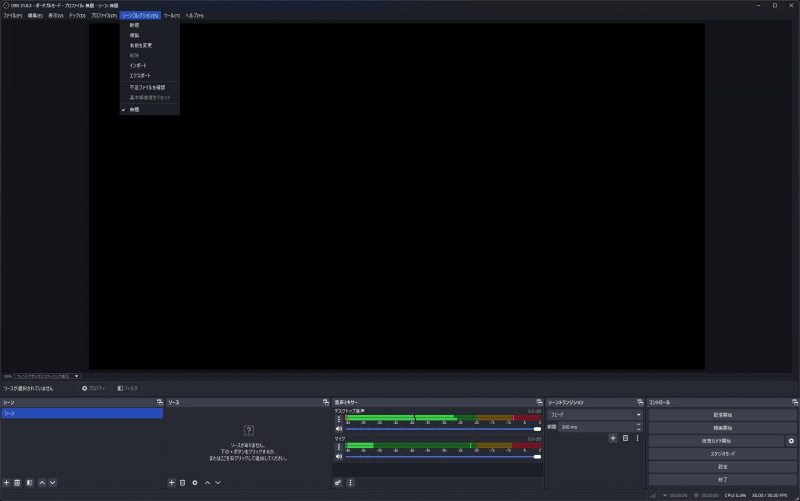Screen dimensions: 800x501
Task: Open preview scaling dropdown below preview
Action: [x=47, y=377]
